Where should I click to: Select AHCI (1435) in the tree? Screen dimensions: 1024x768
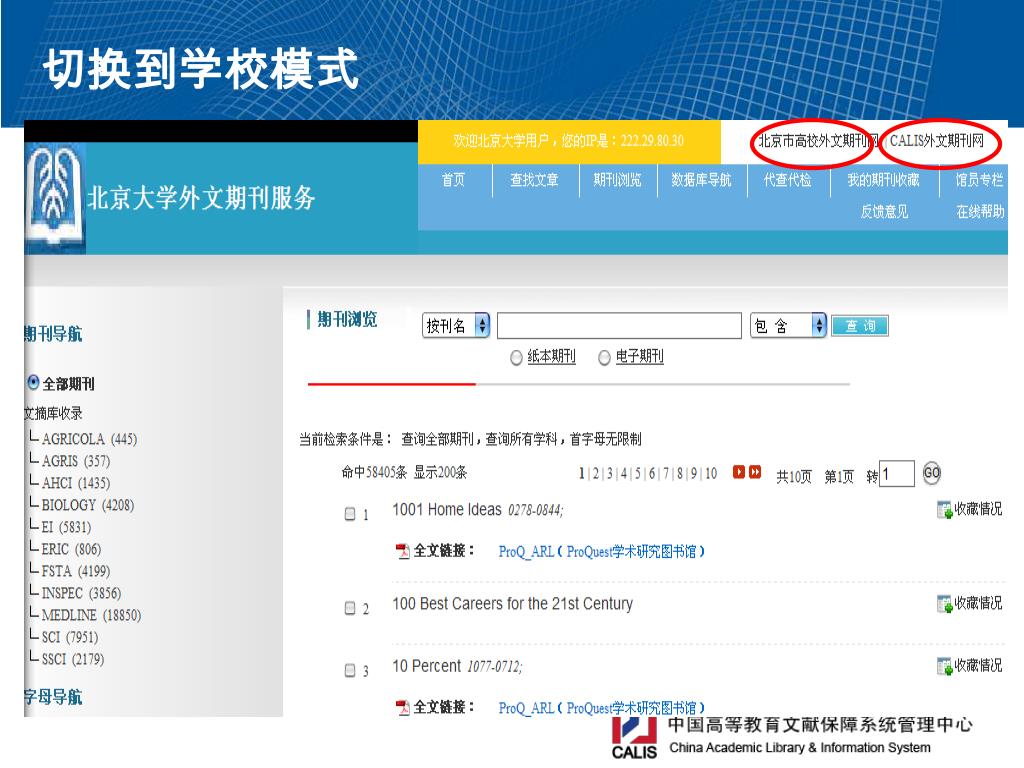point(76,483)
